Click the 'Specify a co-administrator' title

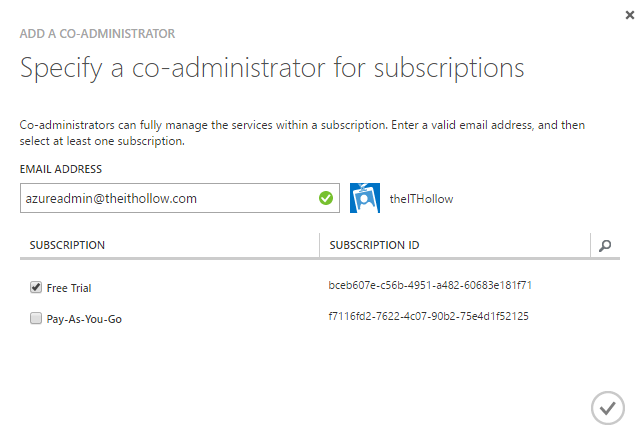click(272, 69)
